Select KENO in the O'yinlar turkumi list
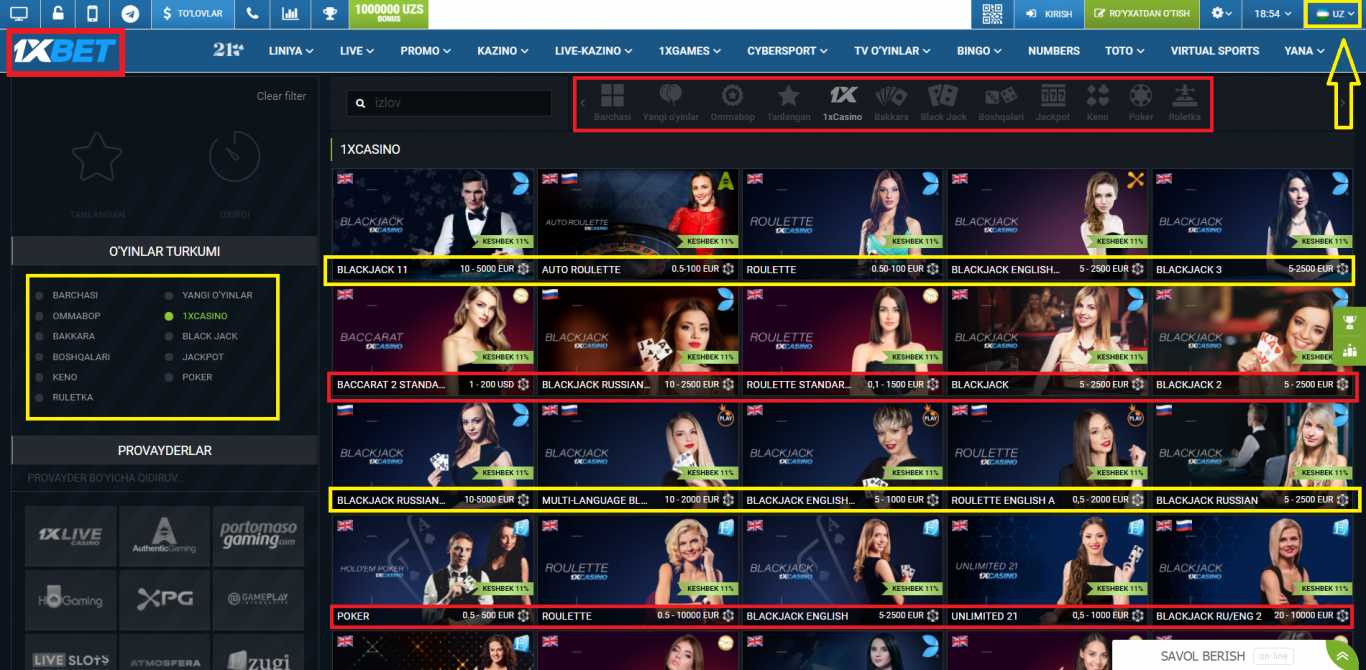1366x670 pixels. click(x=64, y=377)
